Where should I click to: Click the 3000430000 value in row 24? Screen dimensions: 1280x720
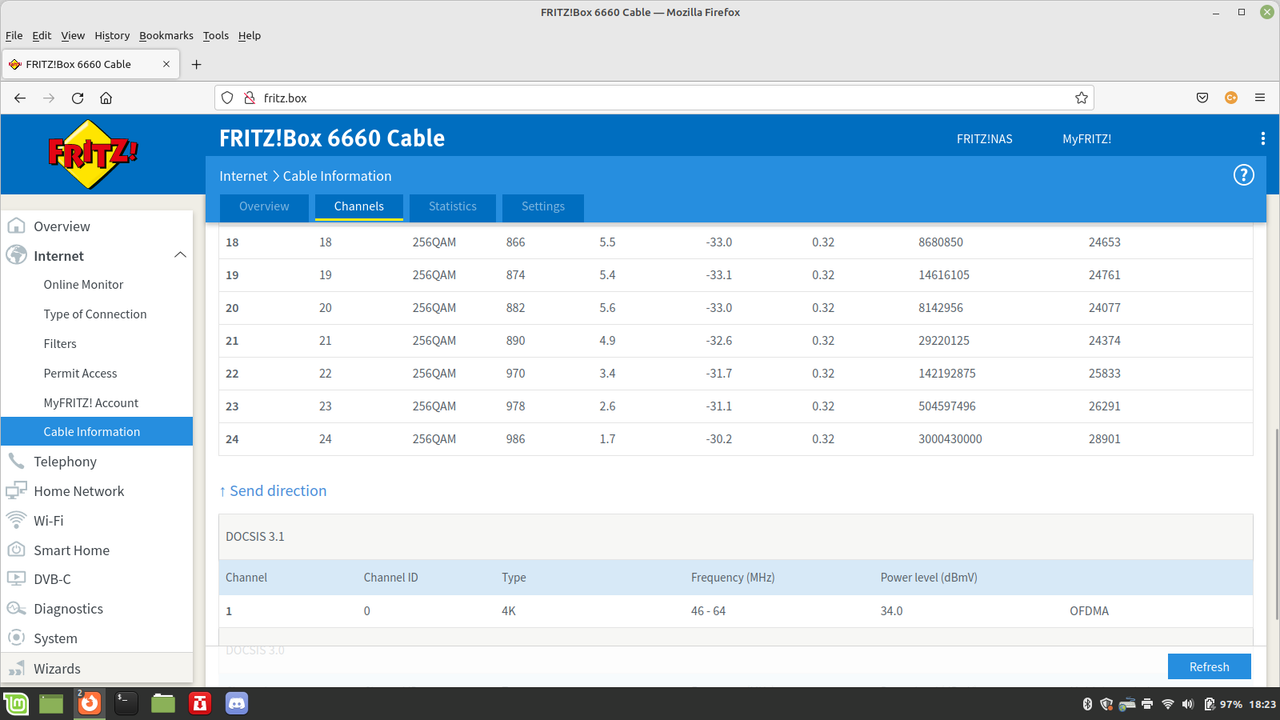[950, 439]
